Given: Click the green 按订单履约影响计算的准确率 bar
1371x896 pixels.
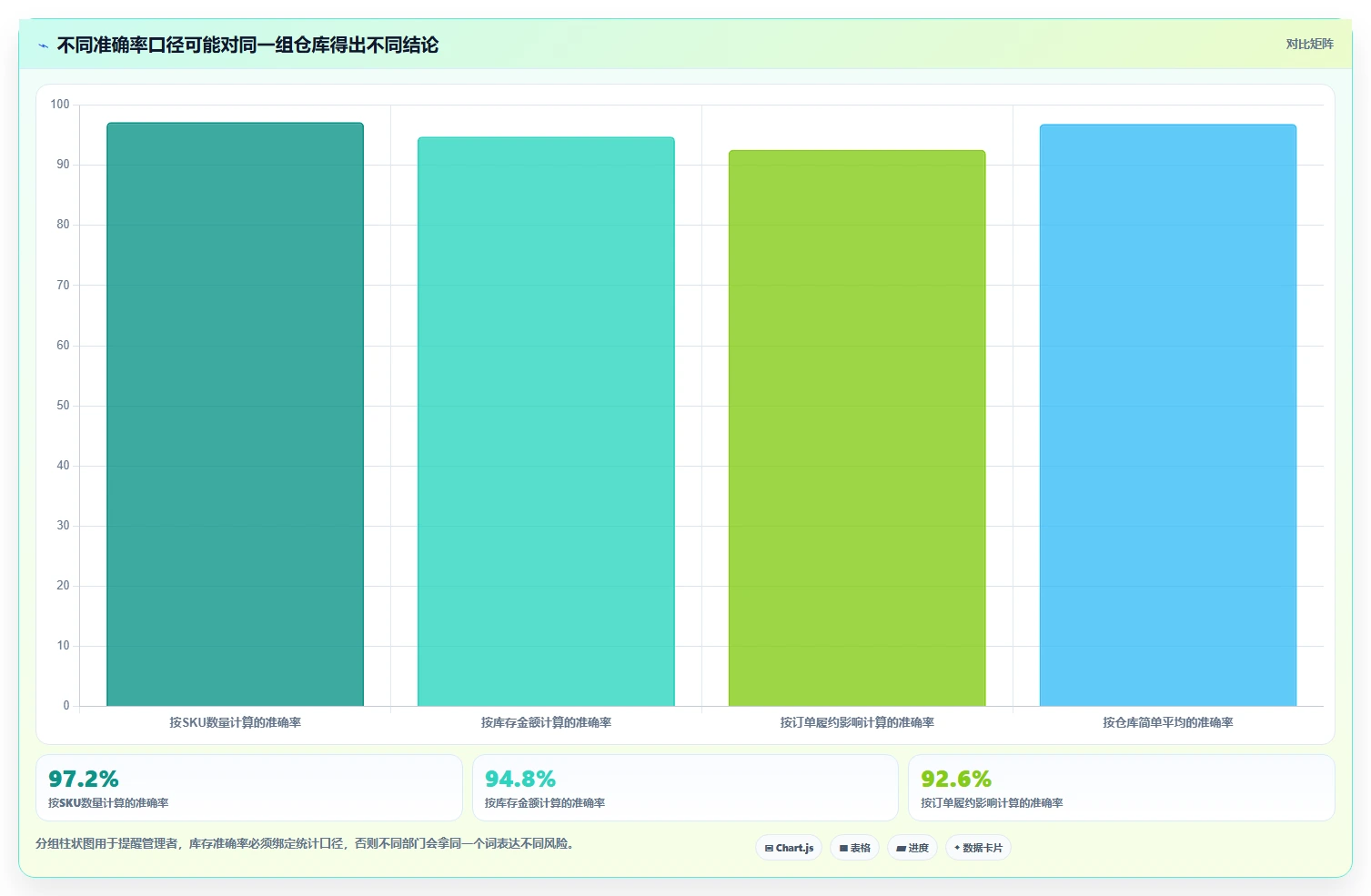Looking at the screenshot, I should click(x=857, y=428).
